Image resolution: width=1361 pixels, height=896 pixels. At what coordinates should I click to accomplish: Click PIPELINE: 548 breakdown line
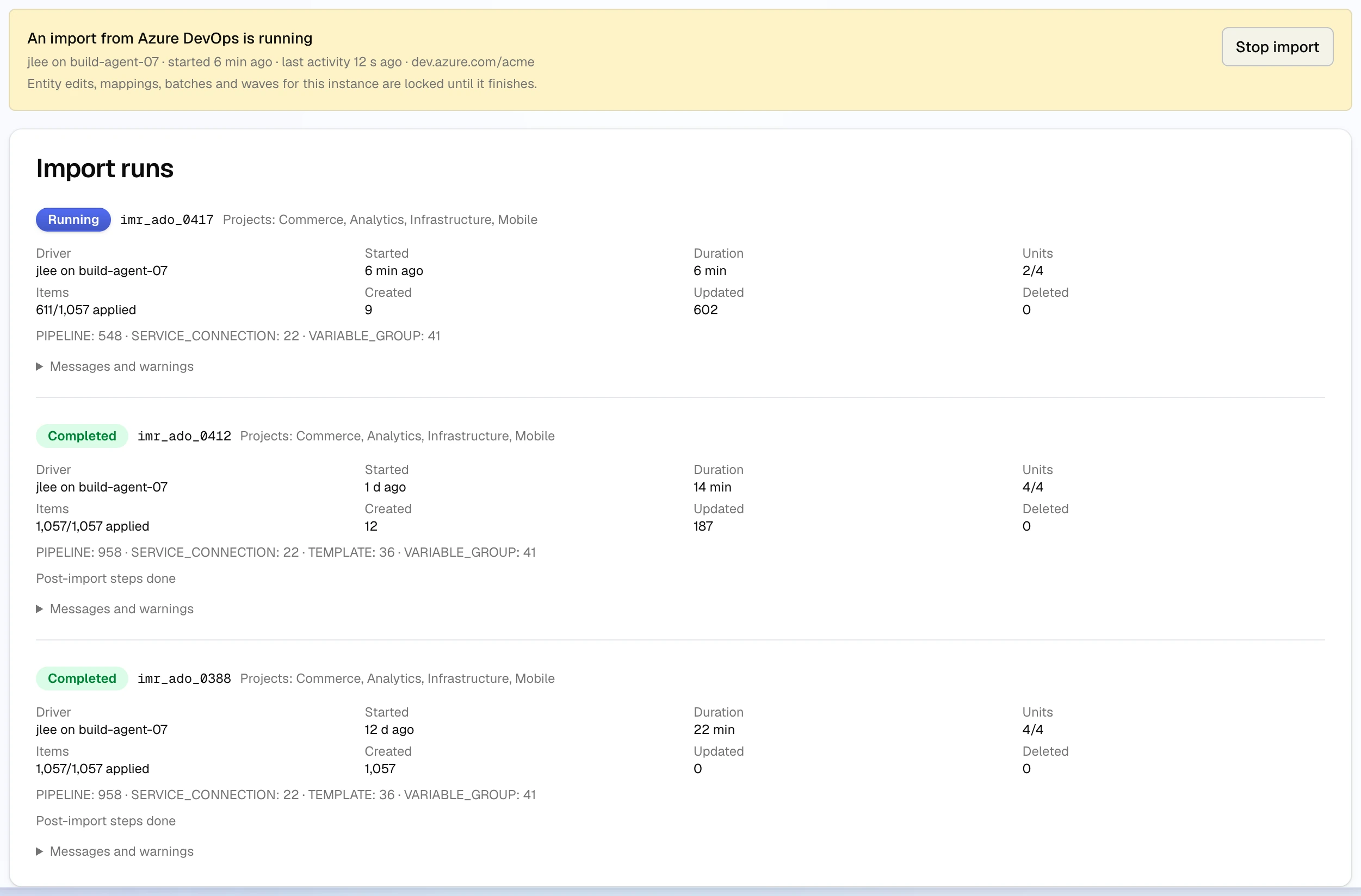[238, 335]
